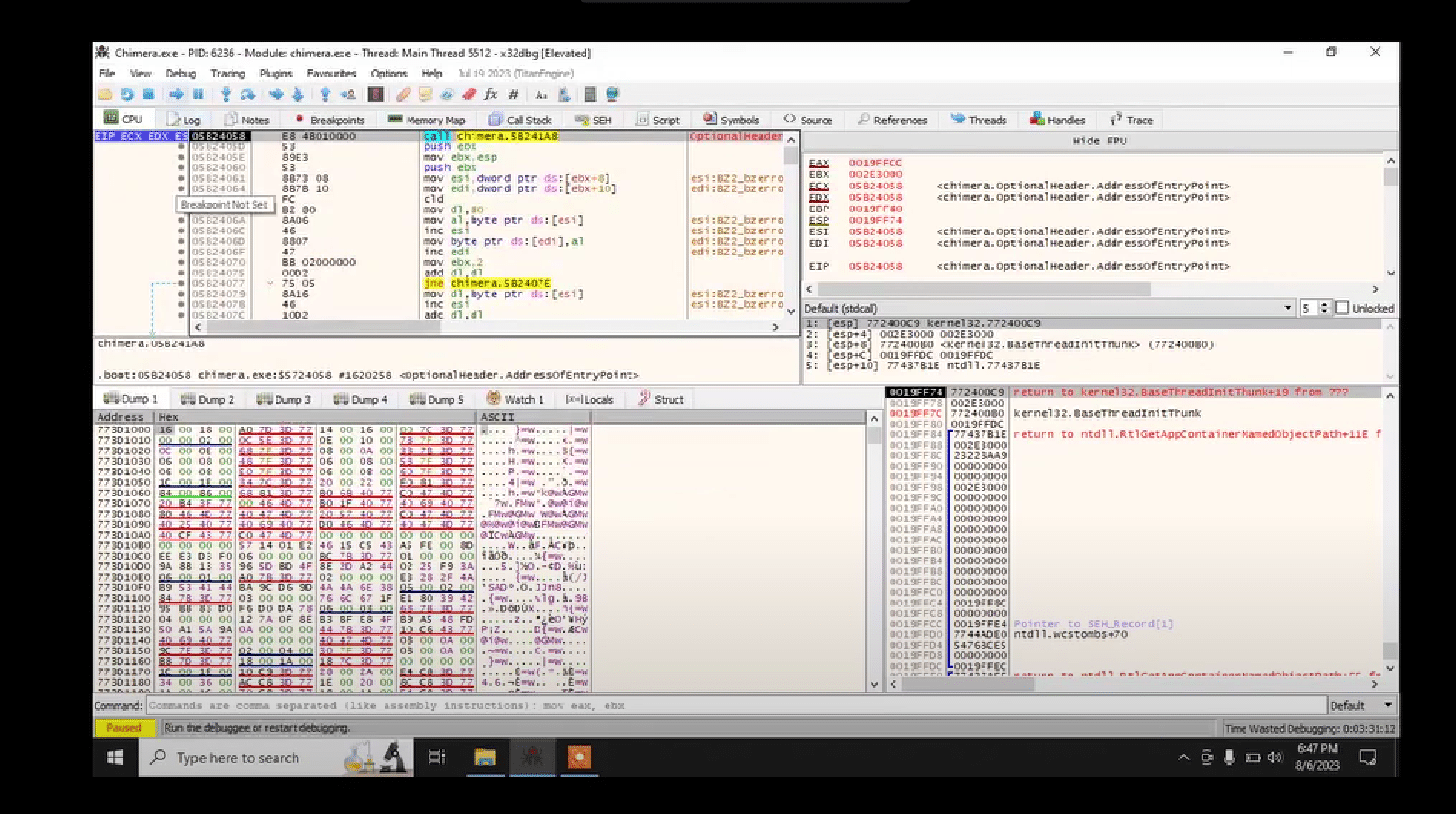The image size is (1456, 814).
Task: Click the fx functions toolbar icon
Action: pyautogui.click(x=491, y=95)
